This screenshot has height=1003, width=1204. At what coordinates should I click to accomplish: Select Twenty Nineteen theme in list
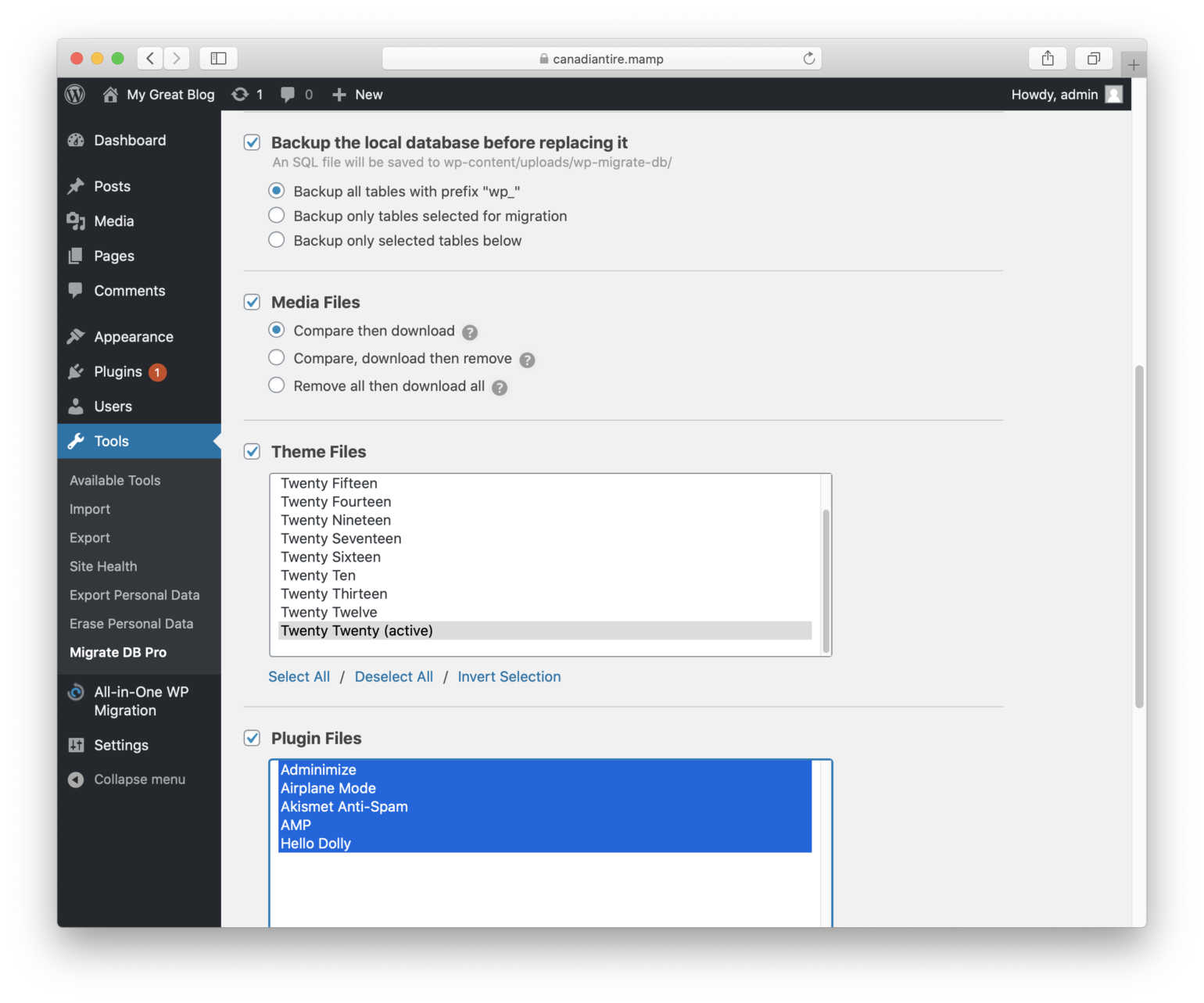pyautogui.click(x=545, y=521)
